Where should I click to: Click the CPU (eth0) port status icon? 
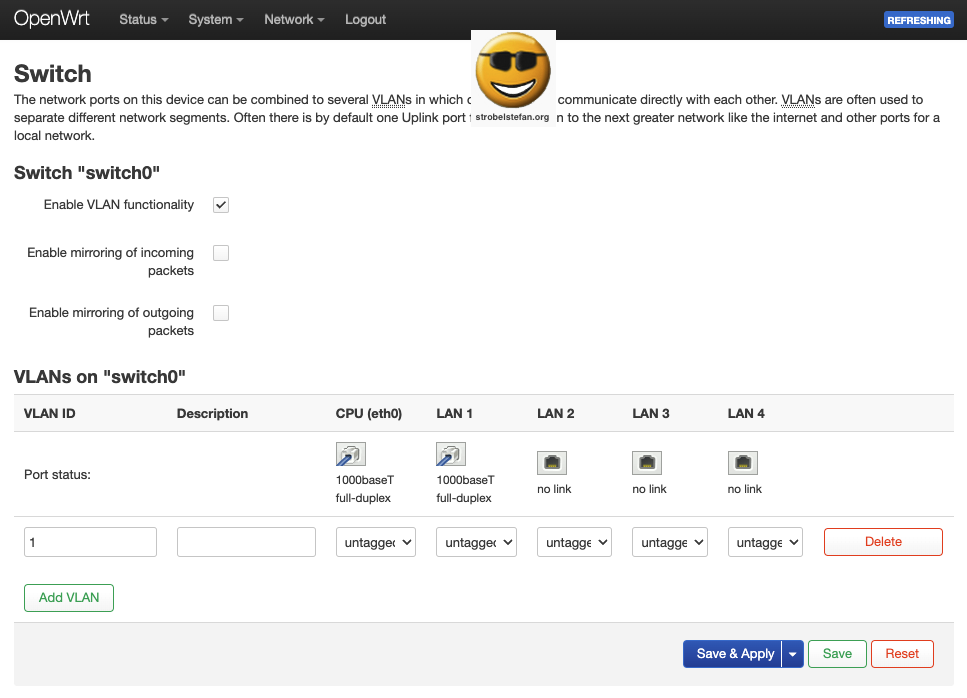(x=351, y=456)
